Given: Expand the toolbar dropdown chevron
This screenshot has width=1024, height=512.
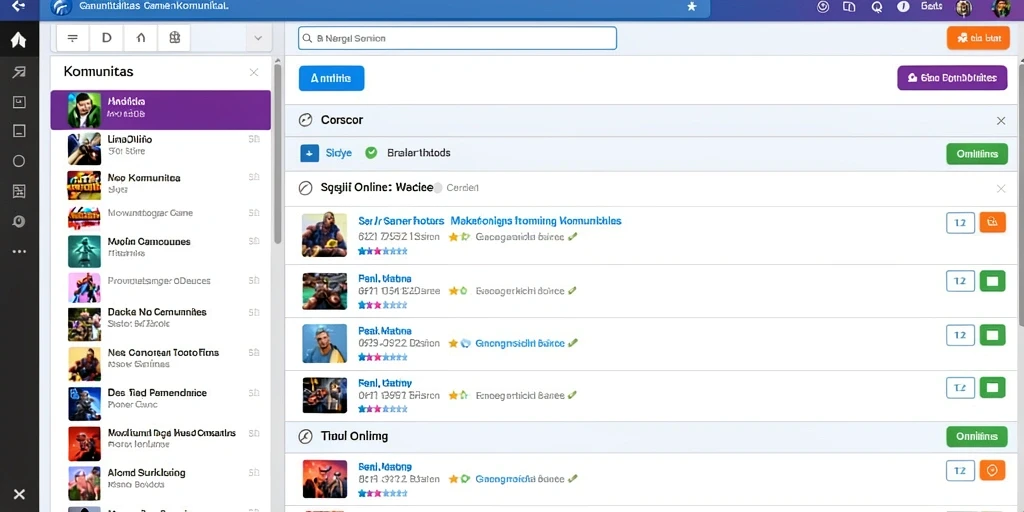Looking at the screenshot, I should pyautogui.click(x=258, y=39).
